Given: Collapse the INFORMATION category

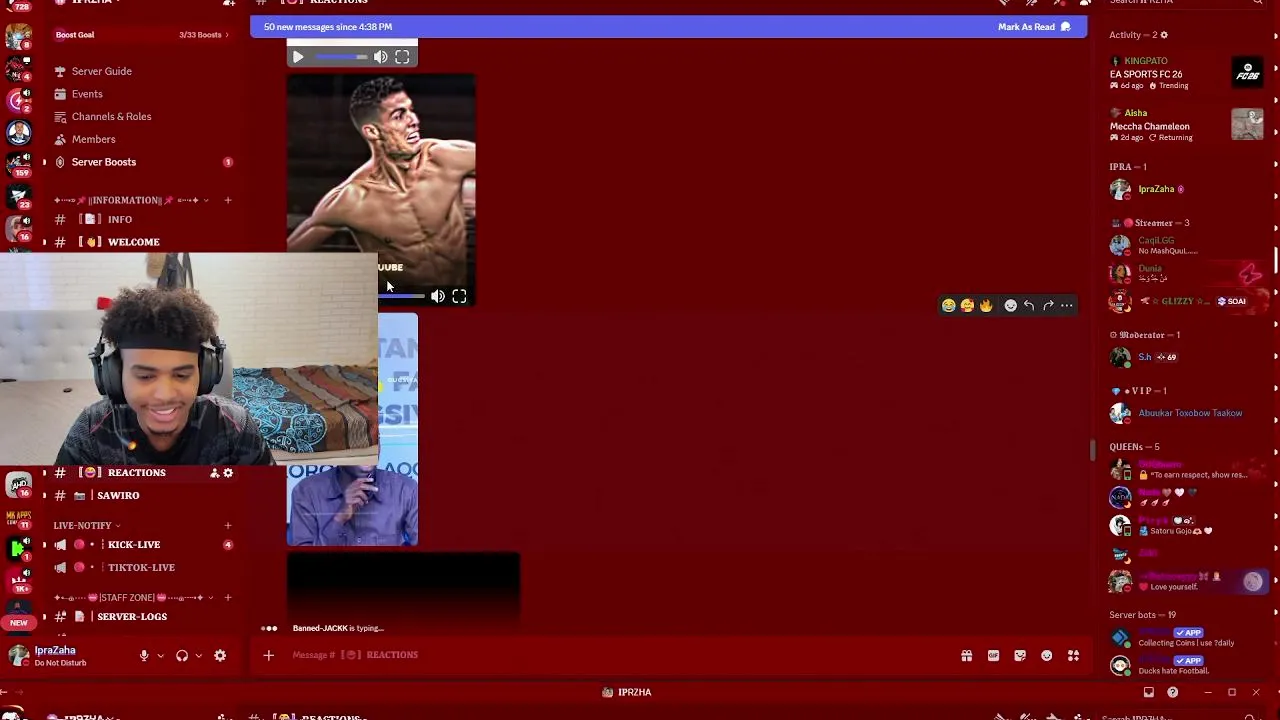Looking at the screenshot, I should pyautogui.click(x=130, y=200).
